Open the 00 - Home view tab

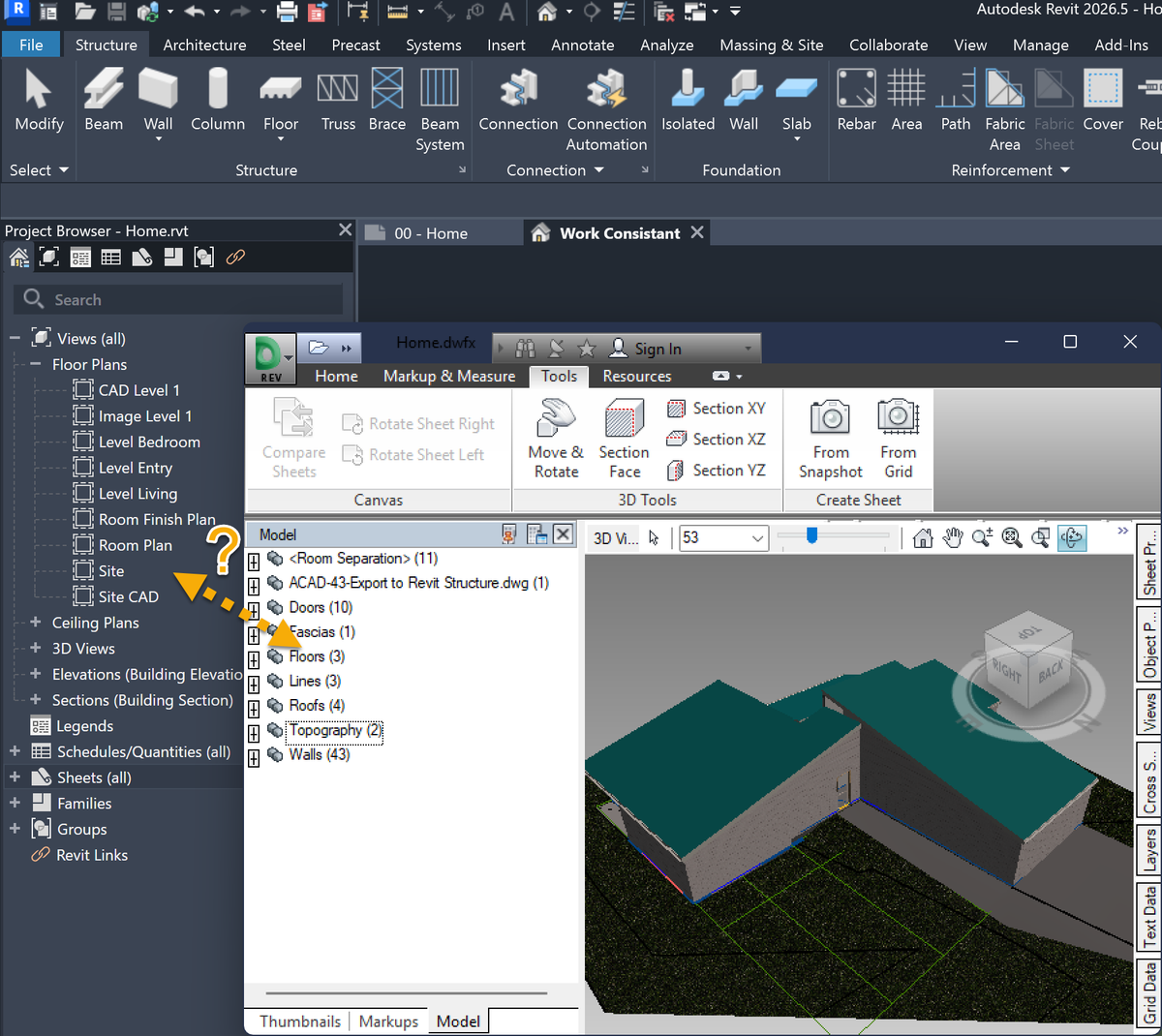click(x=441, y=233)
